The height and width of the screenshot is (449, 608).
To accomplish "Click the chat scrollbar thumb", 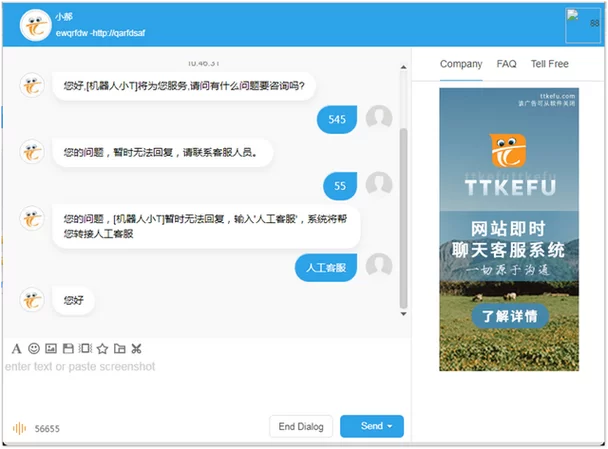I will [403, 218].
